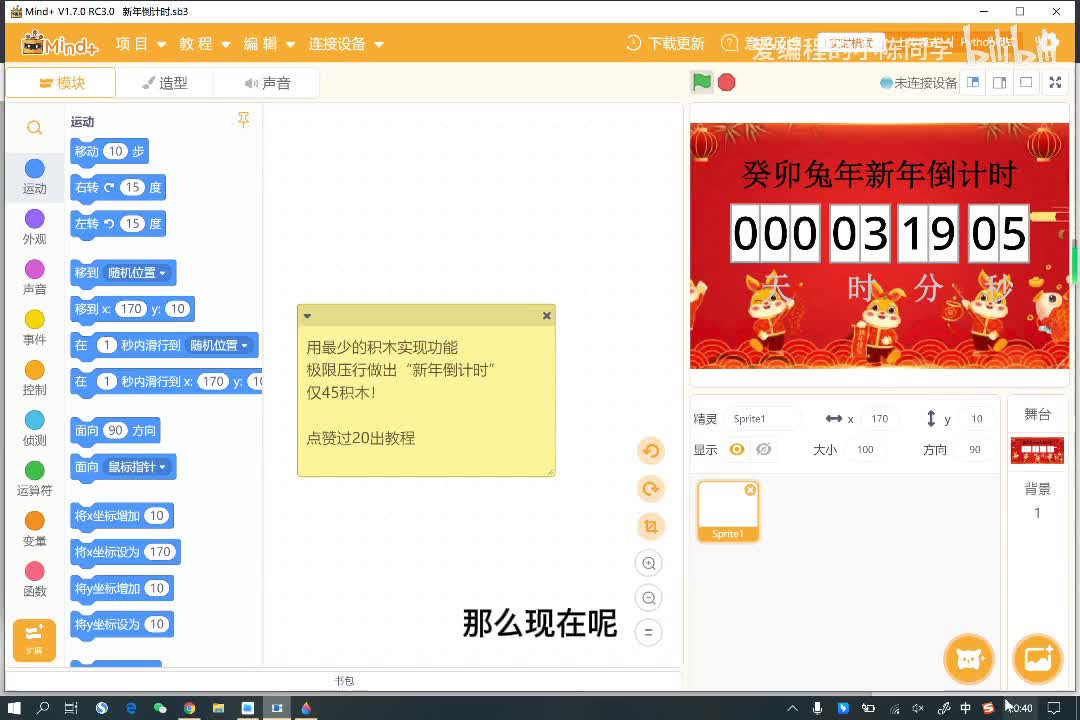Click 下载更新 download update
This screenshot has width=1080, height=720.
(x=665, y=43)
